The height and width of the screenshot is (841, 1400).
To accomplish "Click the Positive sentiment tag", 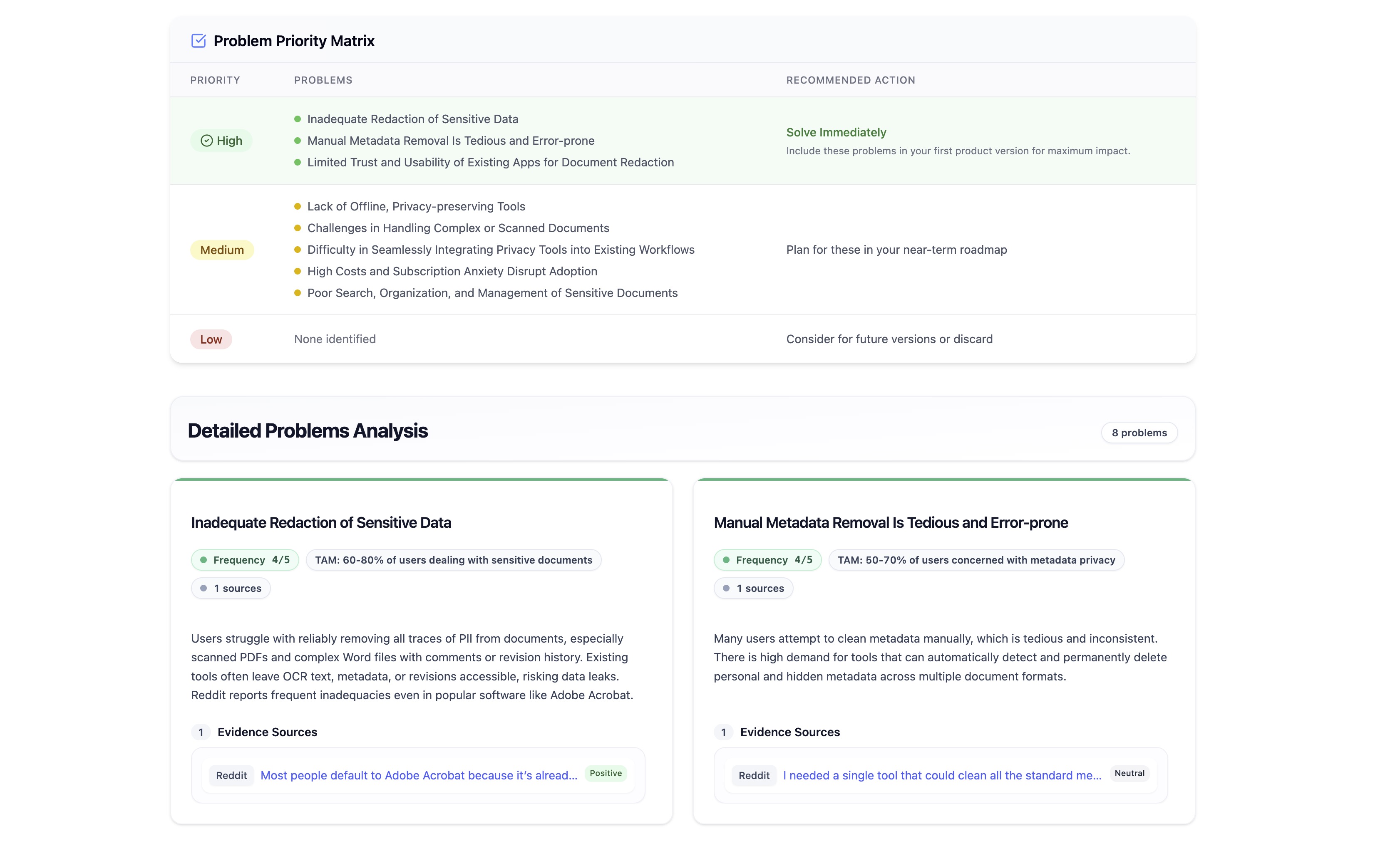I will (x=605, y=774).
